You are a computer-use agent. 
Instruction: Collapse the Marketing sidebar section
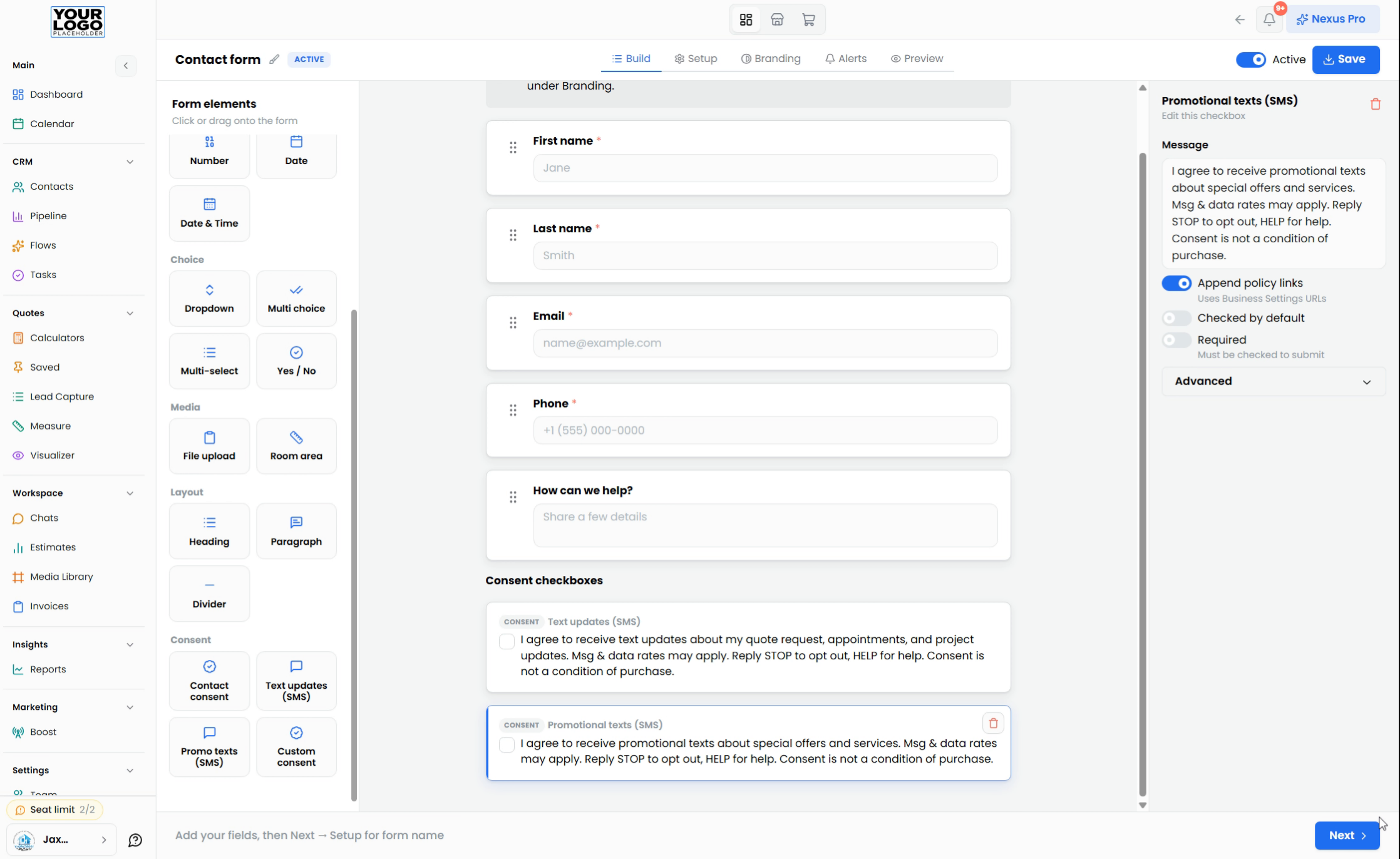coord(130,707)
